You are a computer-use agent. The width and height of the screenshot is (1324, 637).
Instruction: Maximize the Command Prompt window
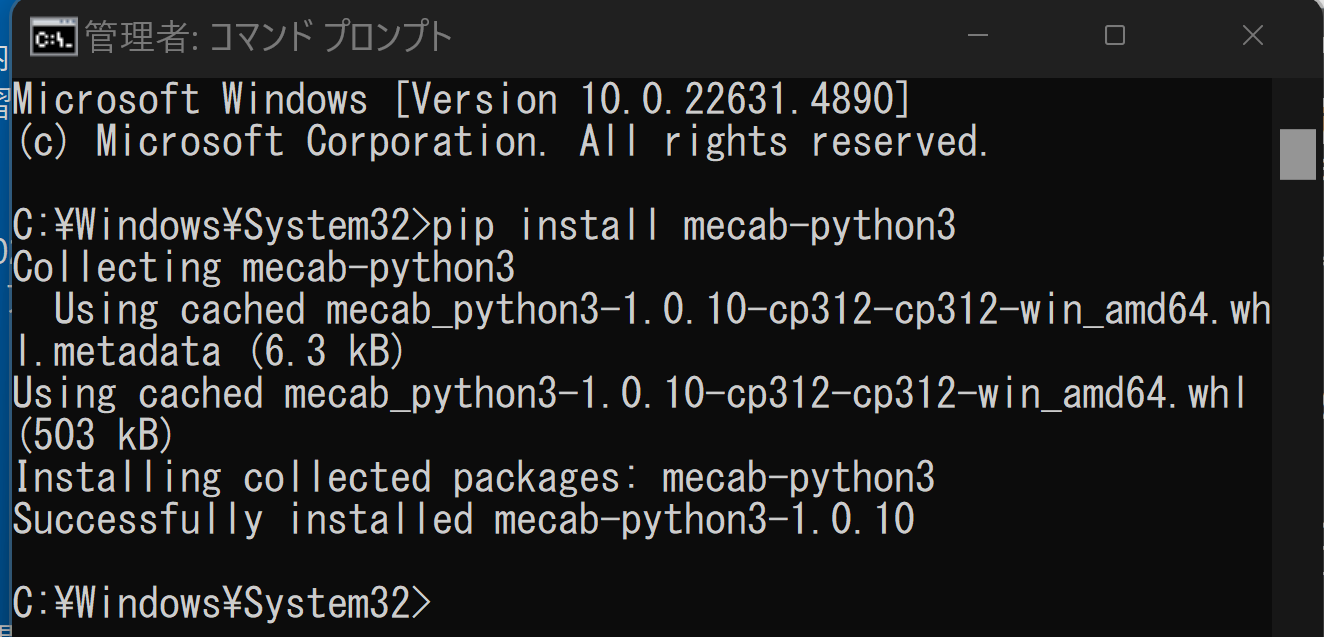click(1115, 37)
